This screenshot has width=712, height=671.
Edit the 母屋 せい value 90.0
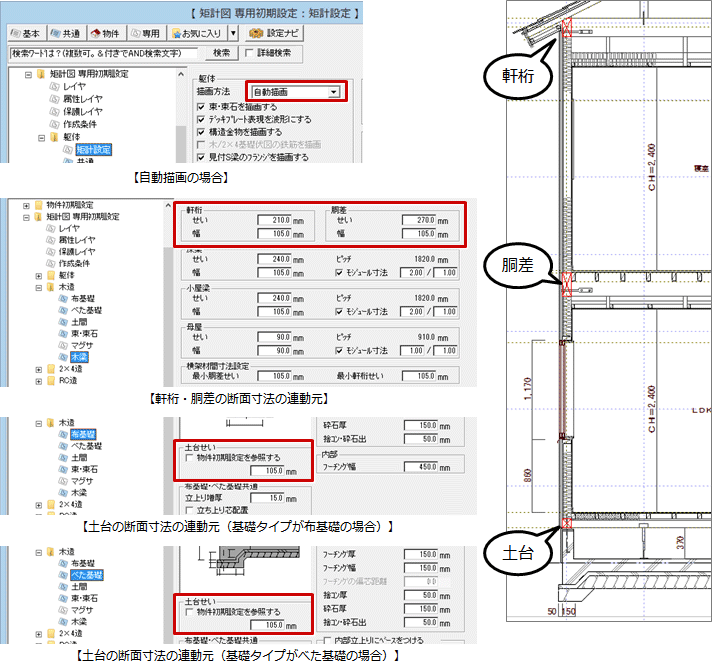[274, 337]
